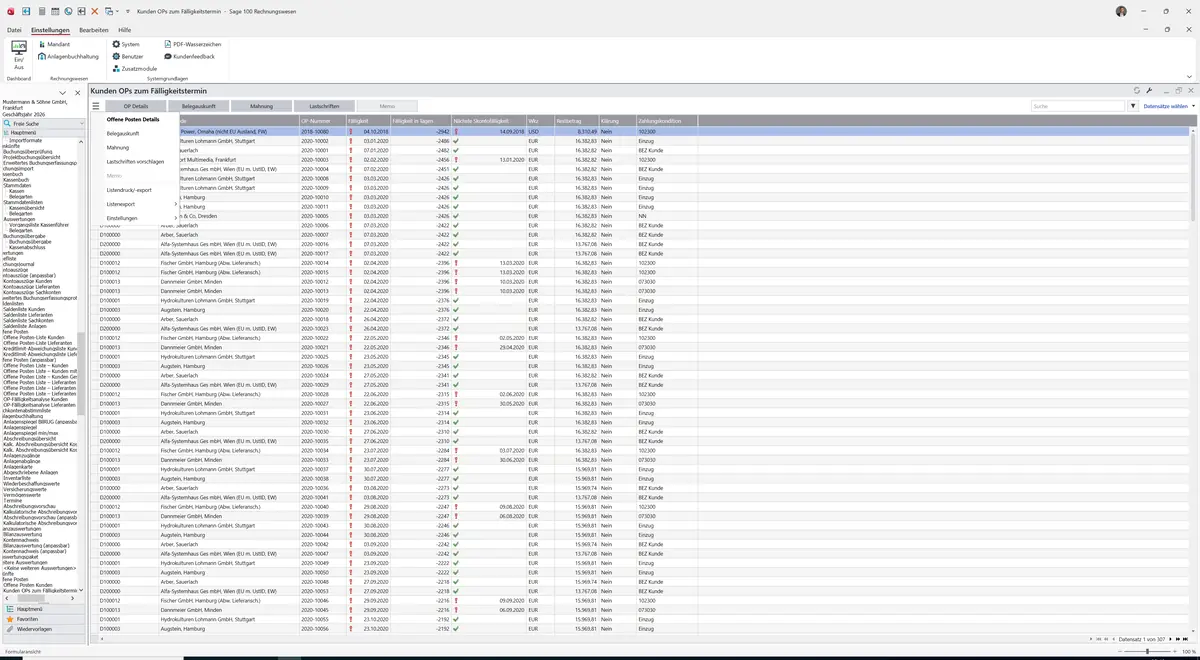The image size is (1200, 660).
Task: Open PDF-Wasserzeichen settings
Action: tap(192, 44)
